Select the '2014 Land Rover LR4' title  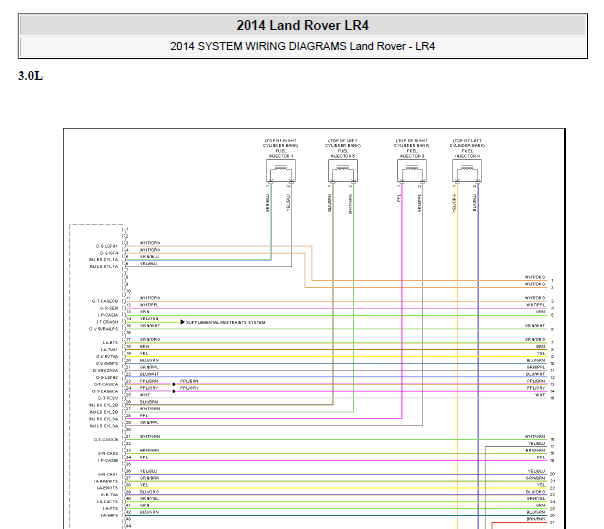tap(303, 25)
